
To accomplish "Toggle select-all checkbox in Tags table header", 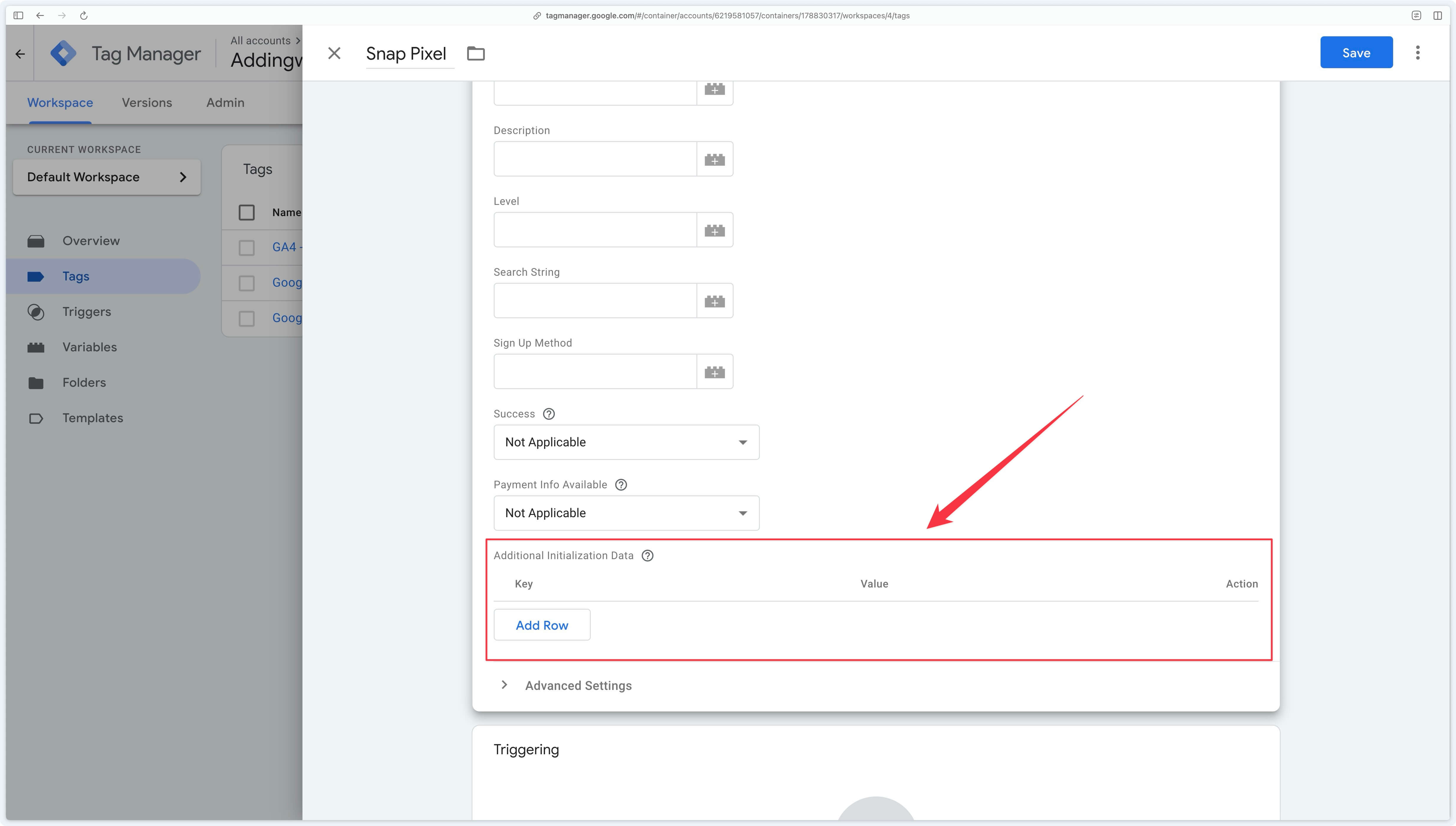I will [247, 213].
